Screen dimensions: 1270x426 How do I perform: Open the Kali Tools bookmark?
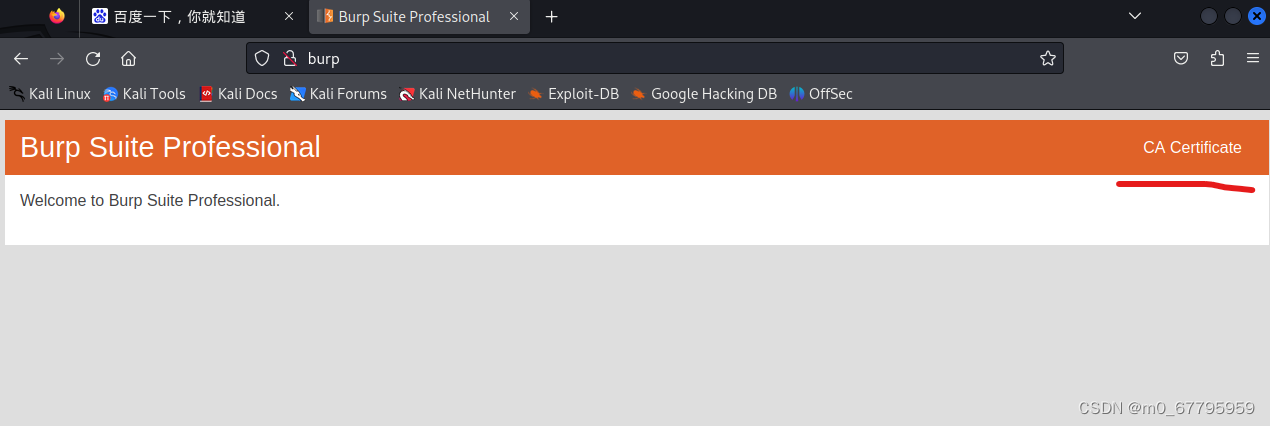tap(145, 94)
